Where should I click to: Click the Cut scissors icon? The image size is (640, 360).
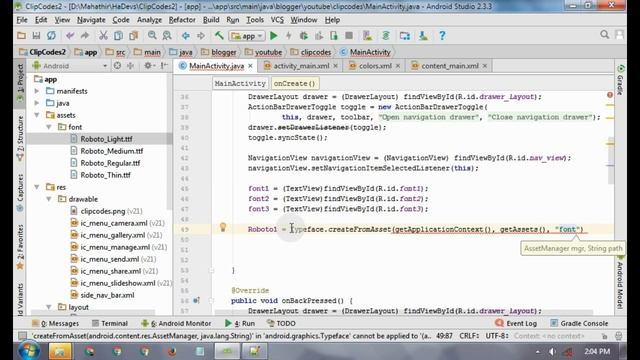pos(103,36)
